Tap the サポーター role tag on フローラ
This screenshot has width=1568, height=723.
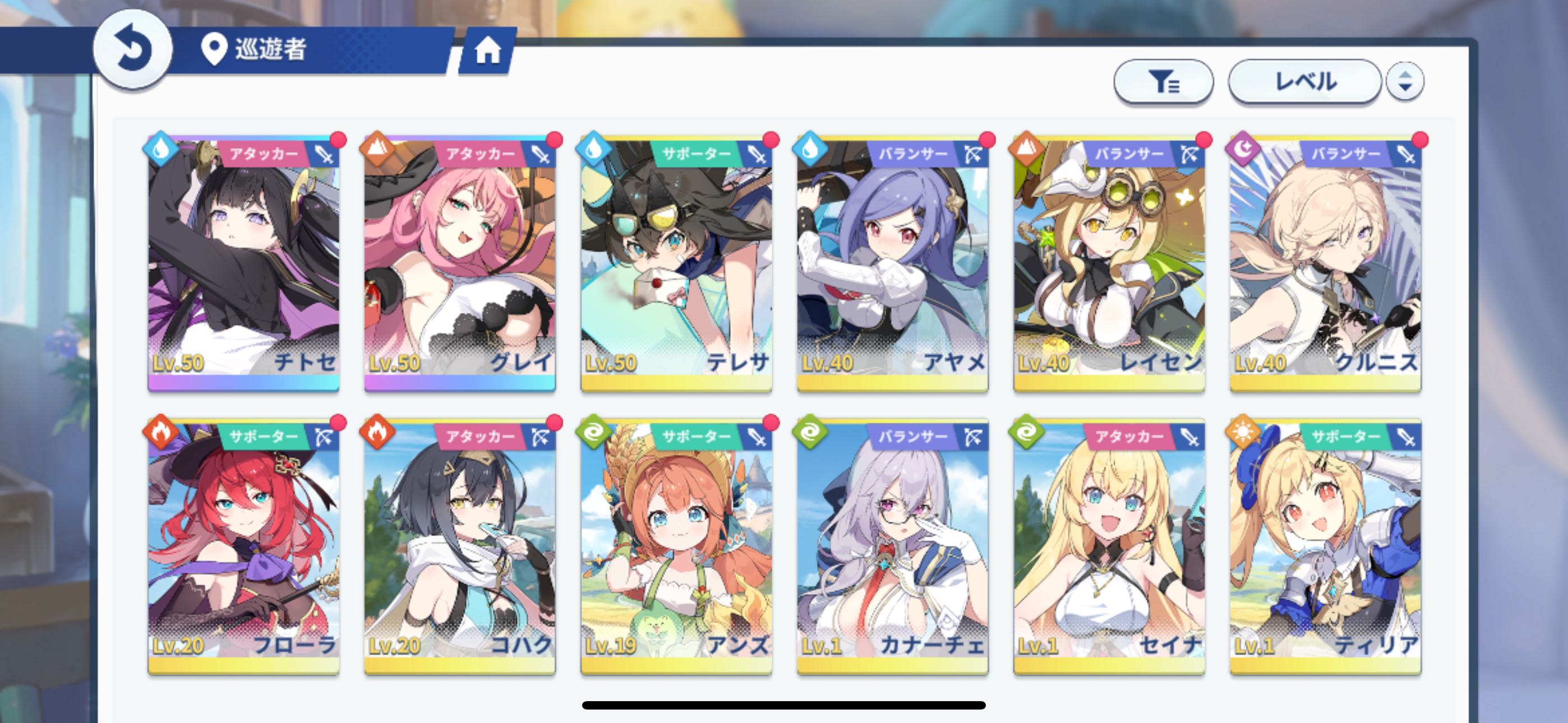click(x=264, y=437)
